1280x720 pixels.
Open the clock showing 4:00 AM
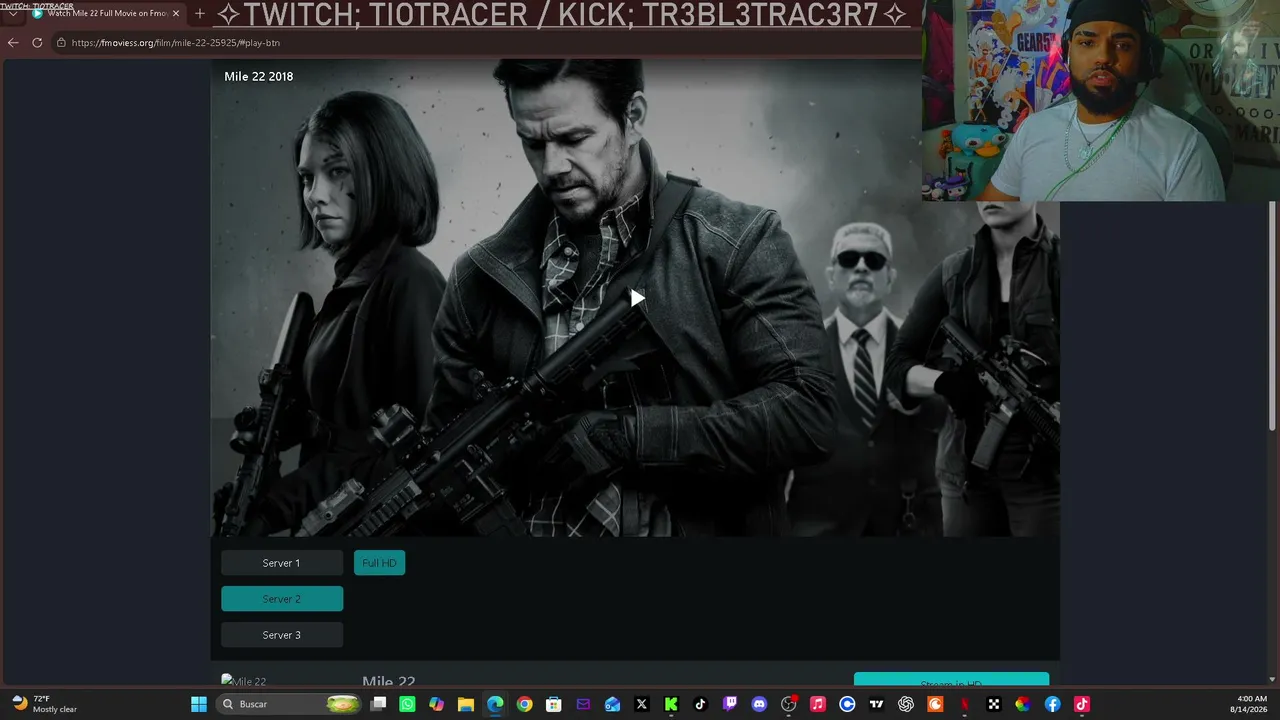1252,704
